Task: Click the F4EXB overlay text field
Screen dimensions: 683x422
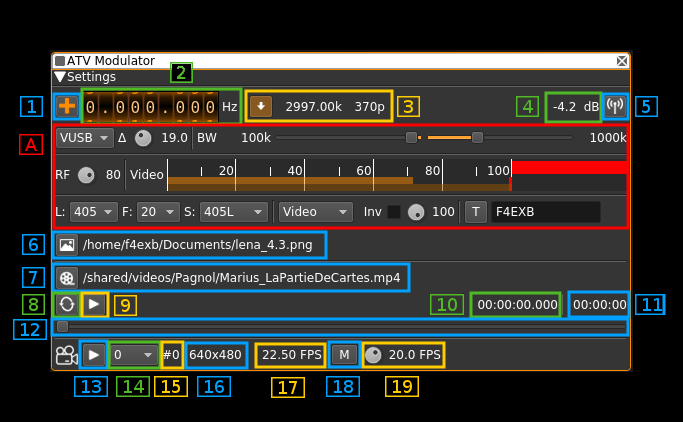Action: pyautogui.click(x=545, y=212)
